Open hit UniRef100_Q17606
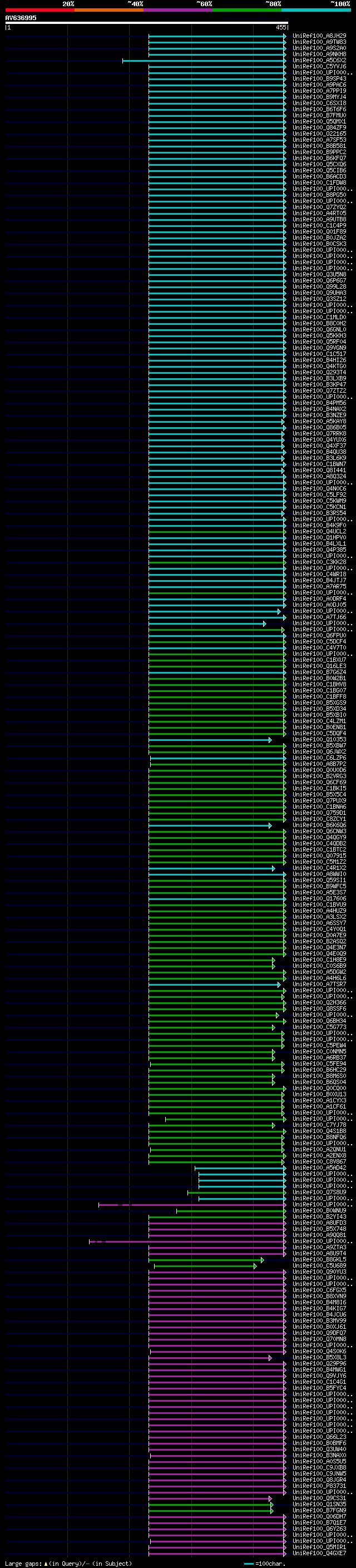The image size is (356, 1568). pos(319,898)
